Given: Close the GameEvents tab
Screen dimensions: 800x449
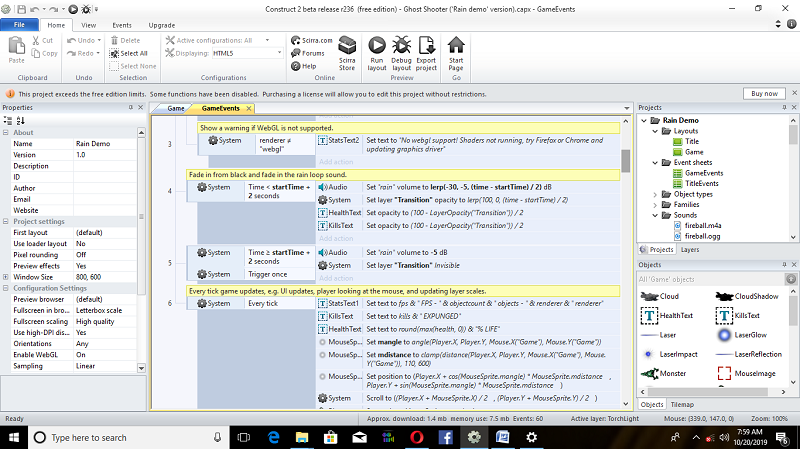Looking at the screenshot, I should [x=249, y=108].
